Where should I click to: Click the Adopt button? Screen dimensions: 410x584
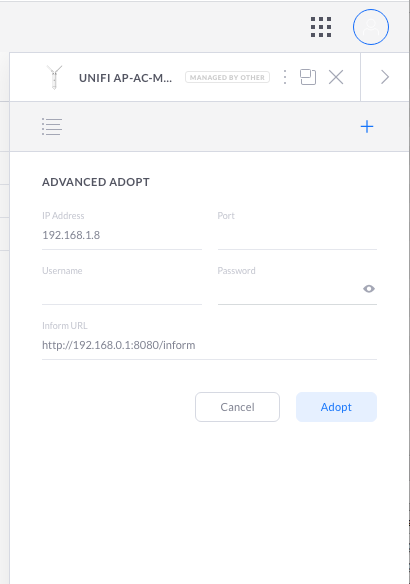click(336, 407)
